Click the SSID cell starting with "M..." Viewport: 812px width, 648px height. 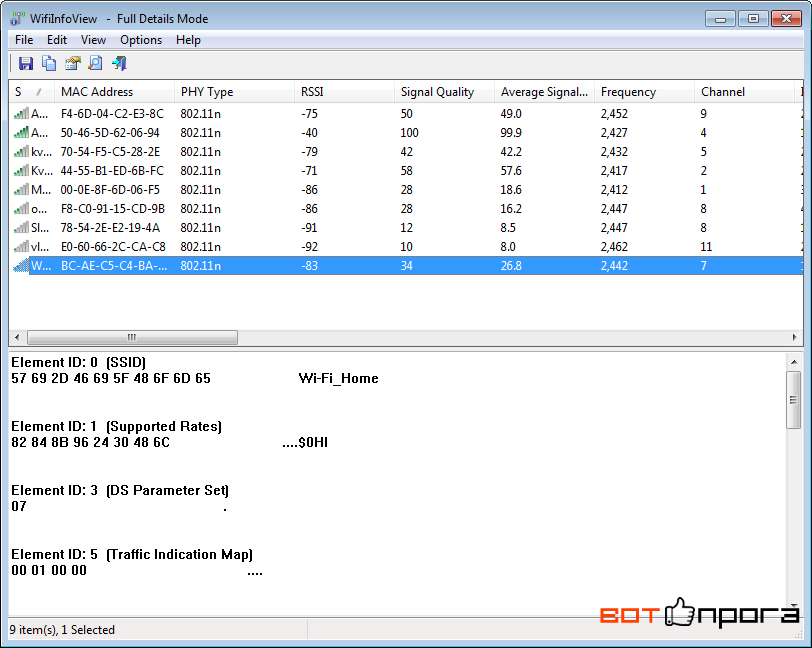tap(41, 190)
